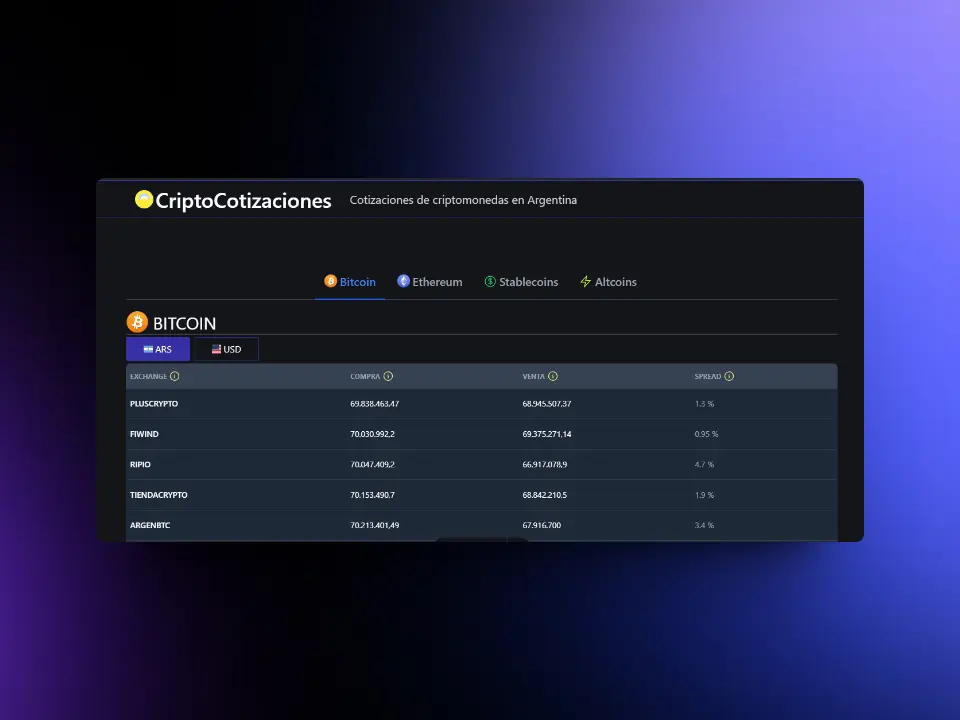Click the lightning icon on the Altcoins tab

pyautogui.click(x=585, y=282)
